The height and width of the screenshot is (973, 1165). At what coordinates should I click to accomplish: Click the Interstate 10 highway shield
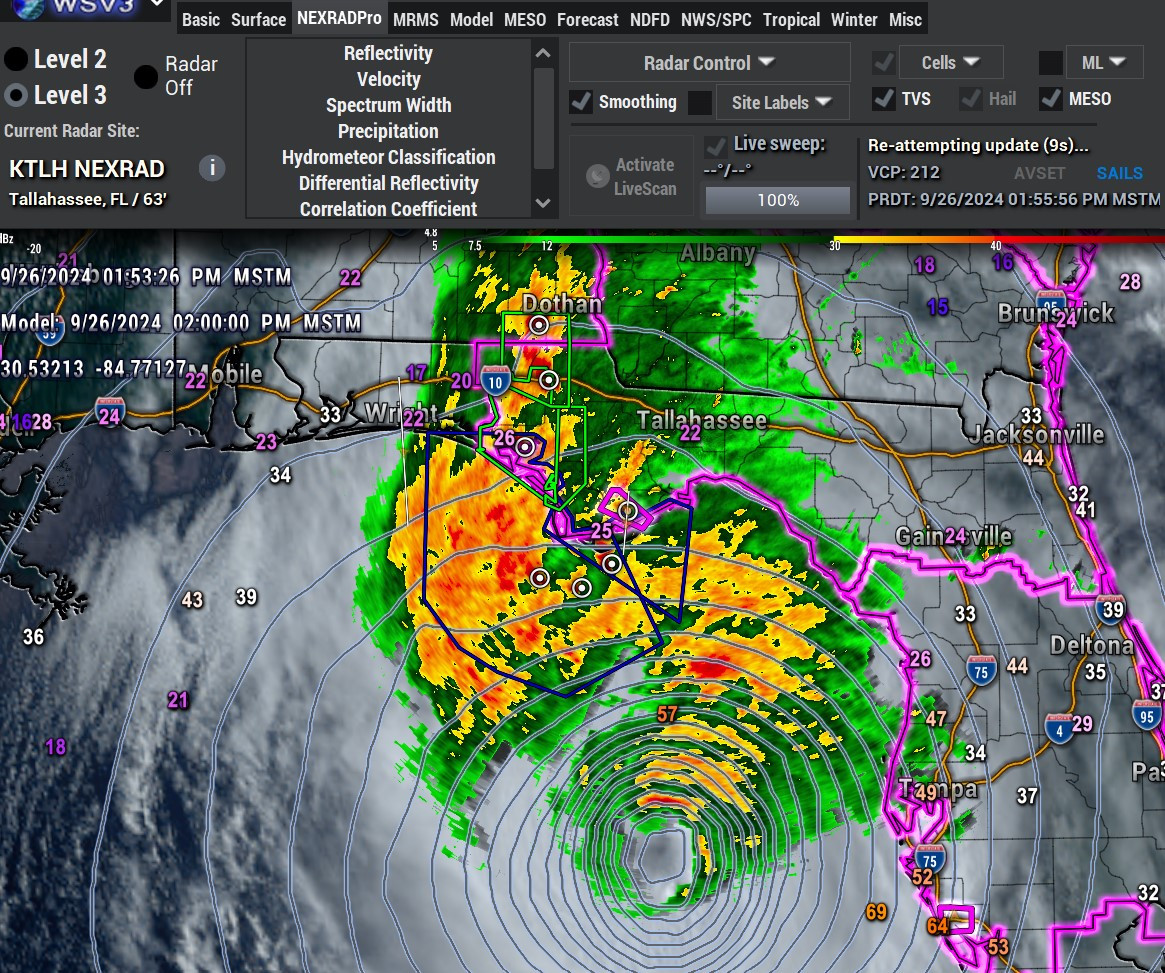(495, 381)
